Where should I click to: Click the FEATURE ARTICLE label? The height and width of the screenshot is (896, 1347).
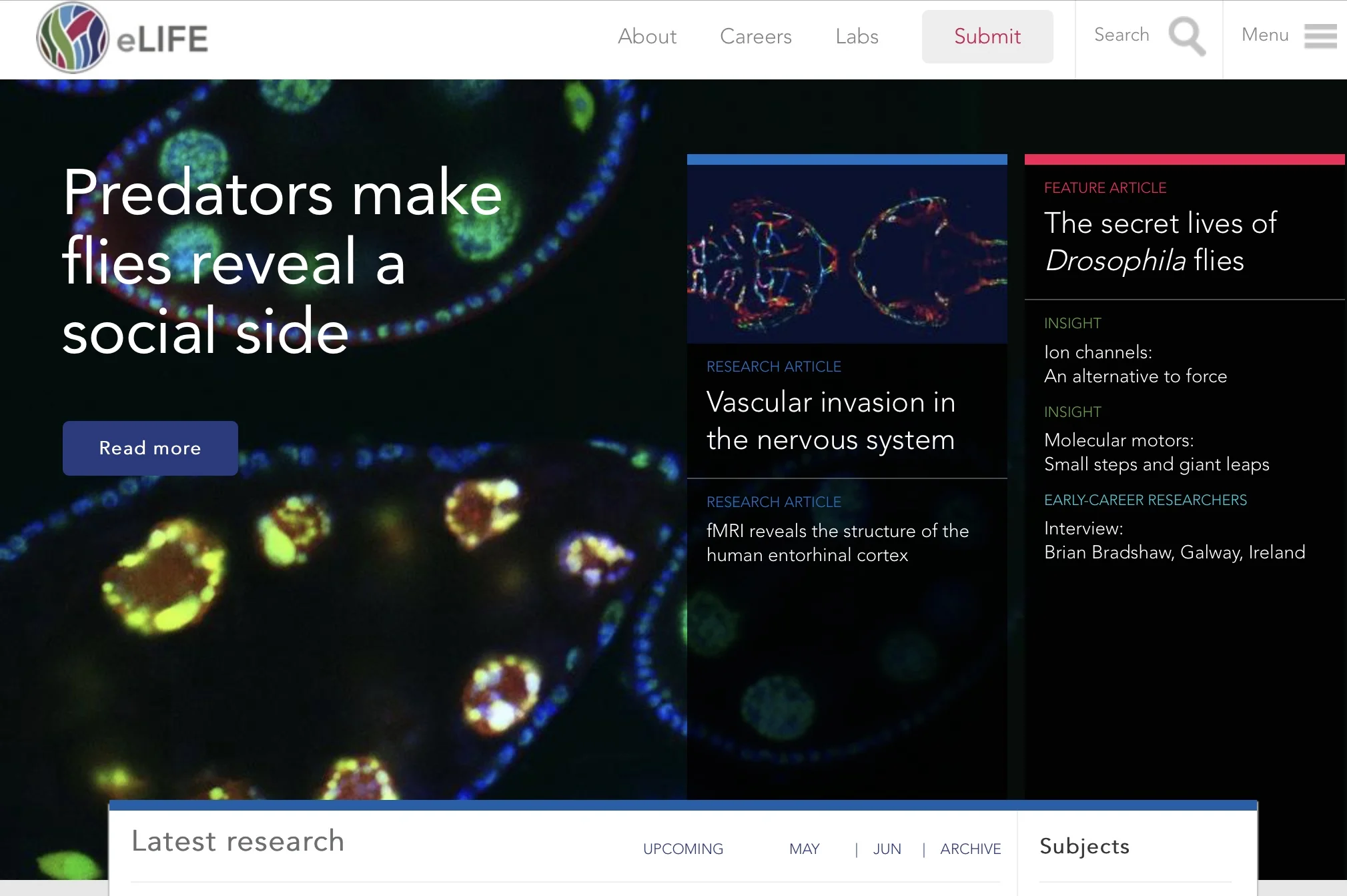pyautogui.click(x=1105, y=188)
